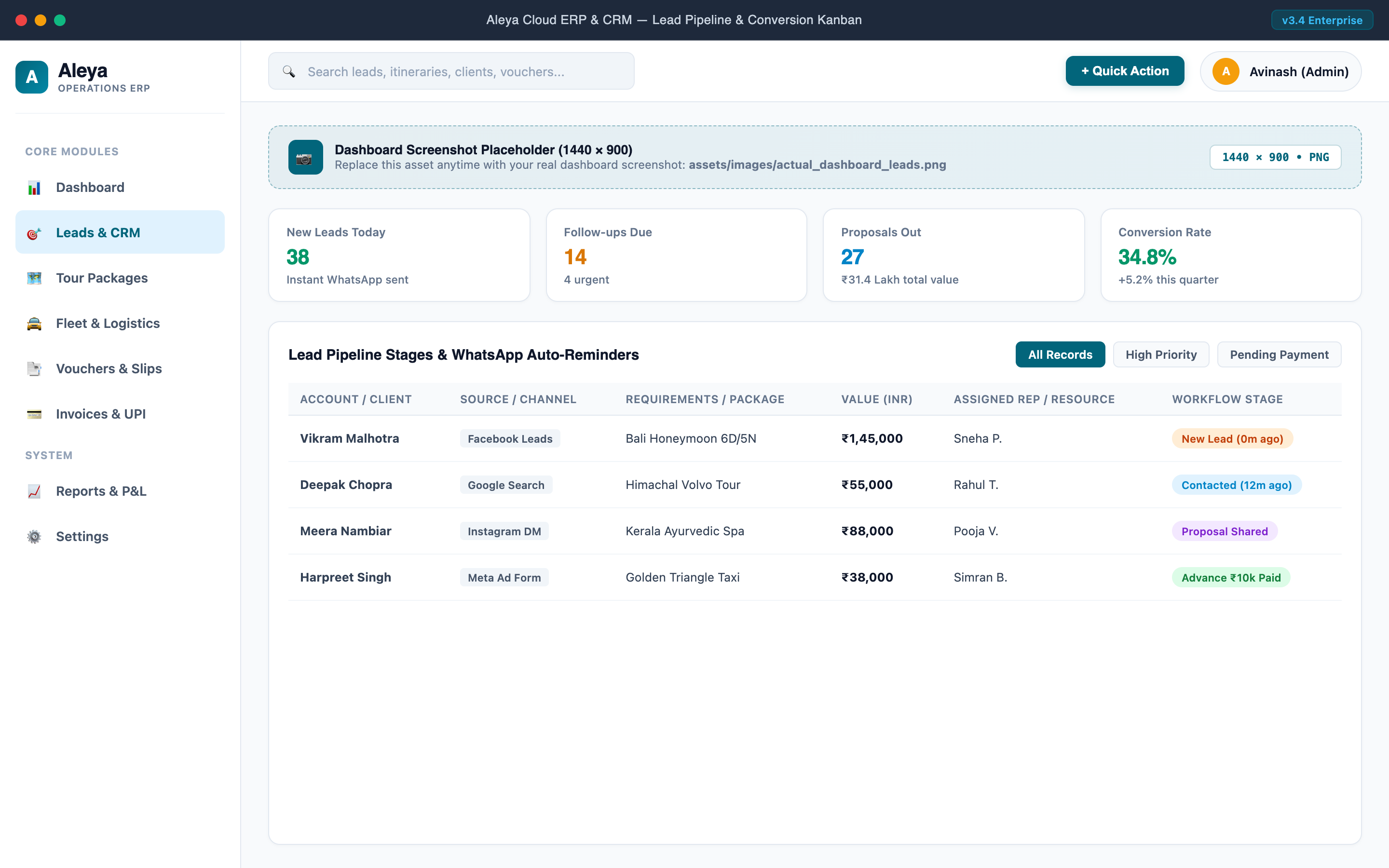1389x868 pixels.
Task: Select the Harpreet Singh client name
Action: click(345, 578)
